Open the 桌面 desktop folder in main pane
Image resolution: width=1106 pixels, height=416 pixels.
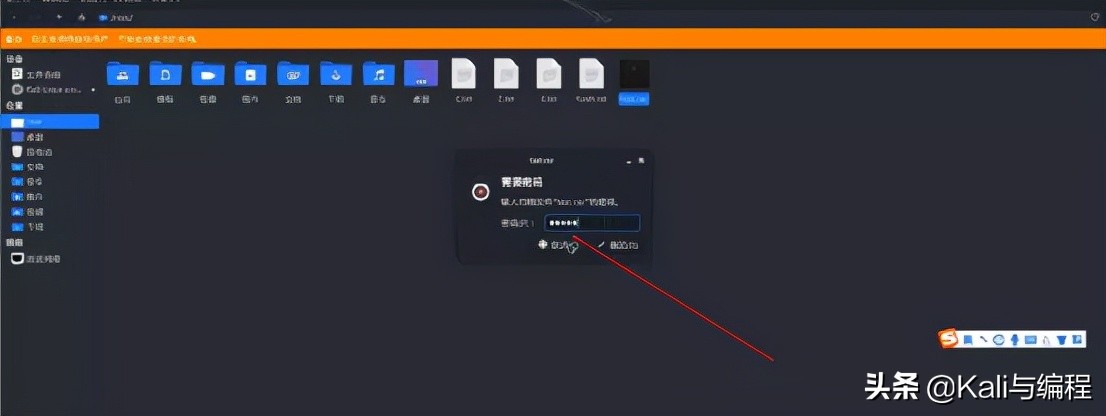click(x=421, y=83)
